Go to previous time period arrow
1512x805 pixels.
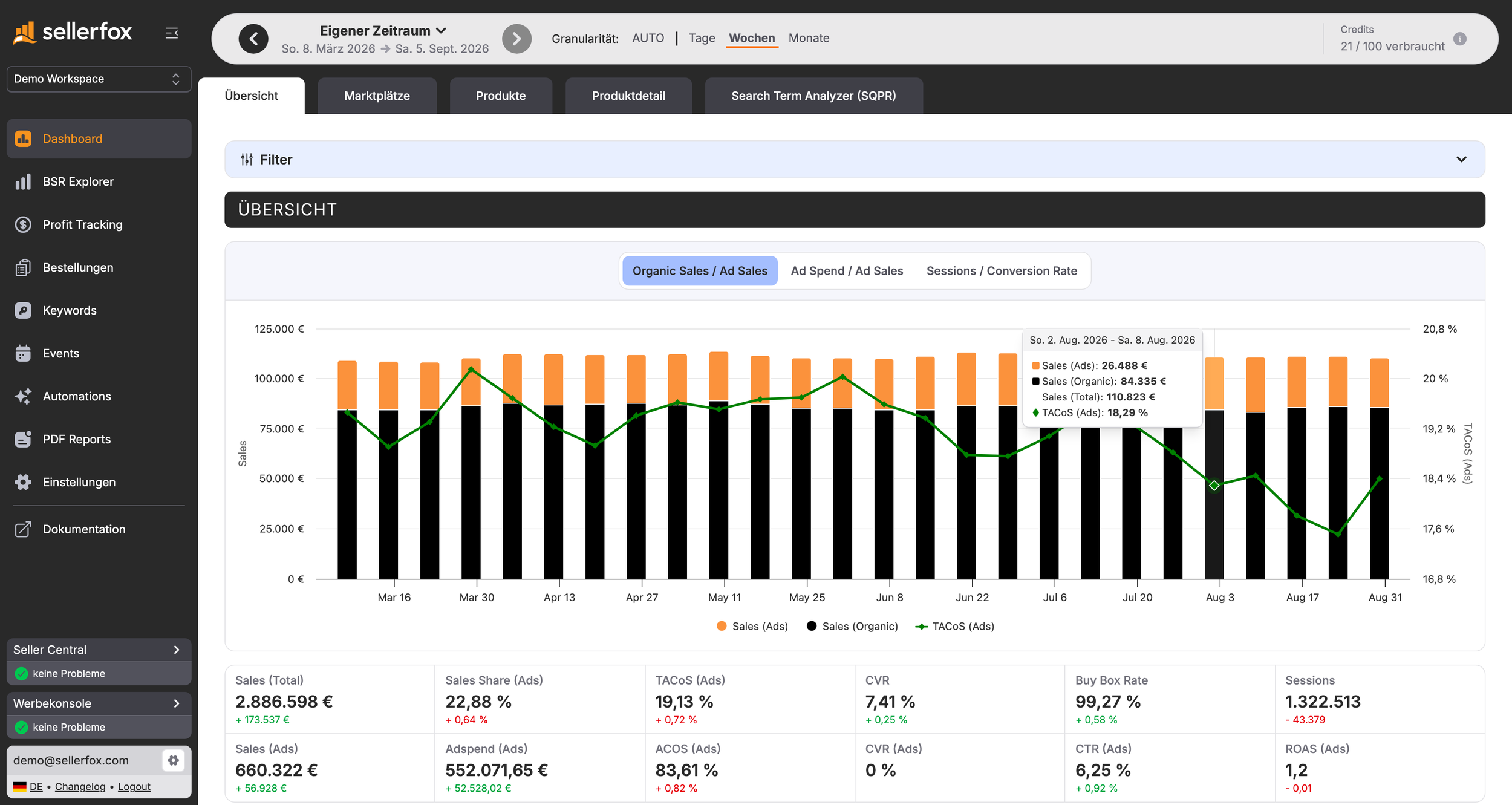point(253,39)
